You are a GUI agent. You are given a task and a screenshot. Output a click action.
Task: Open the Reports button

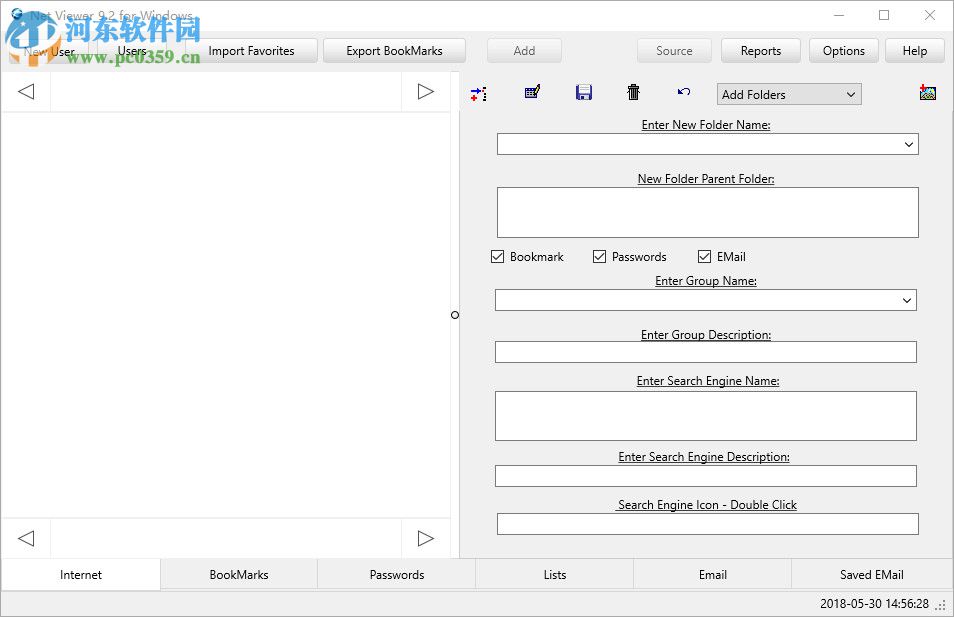tap(761, 51)
